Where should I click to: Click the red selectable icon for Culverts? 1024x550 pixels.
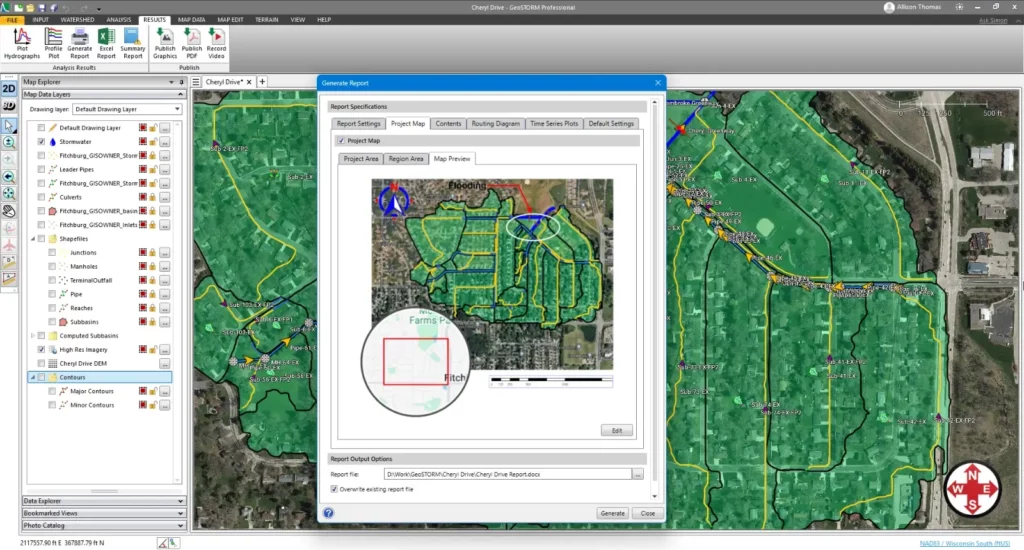tap(142, 197)
